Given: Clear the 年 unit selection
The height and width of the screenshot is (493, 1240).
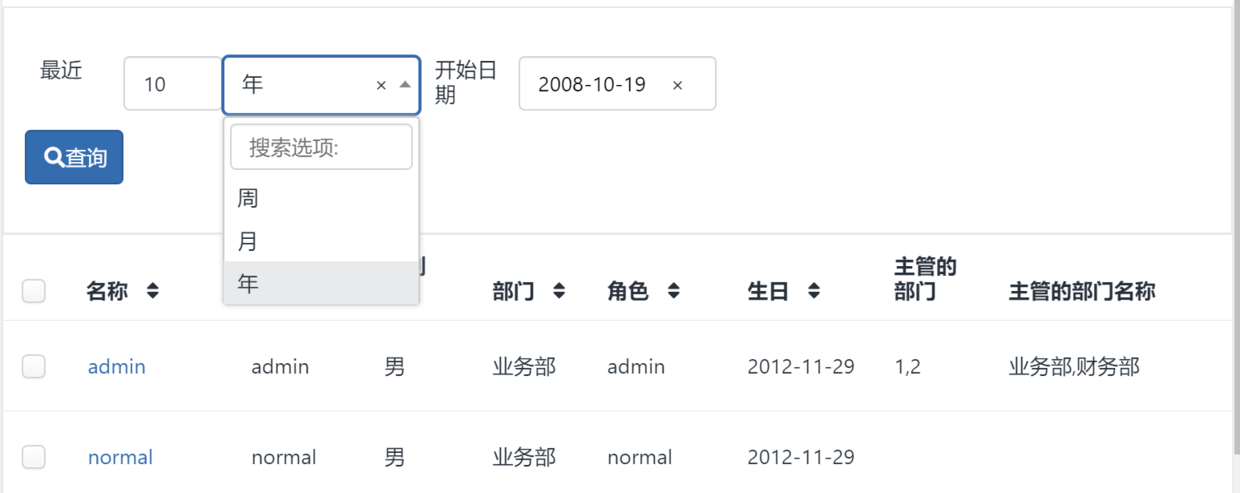Looking at the screenshot, I should pyautogui.click(x=381, y=86).
